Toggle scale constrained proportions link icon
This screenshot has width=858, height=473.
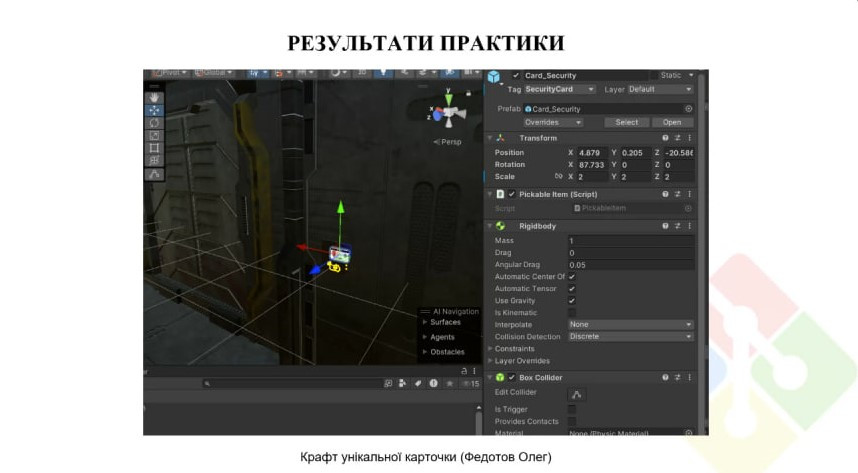[558, 176]
